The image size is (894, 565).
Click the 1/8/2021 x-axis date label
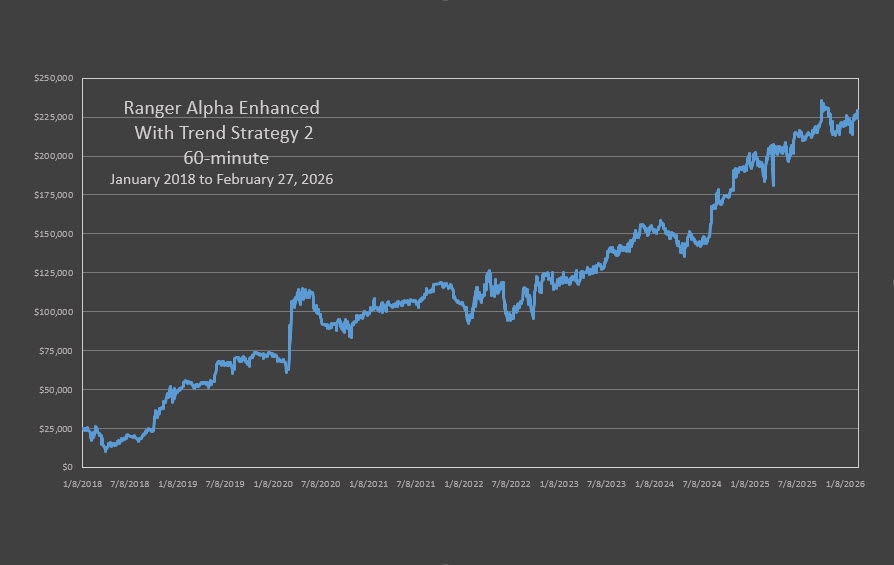369,484
